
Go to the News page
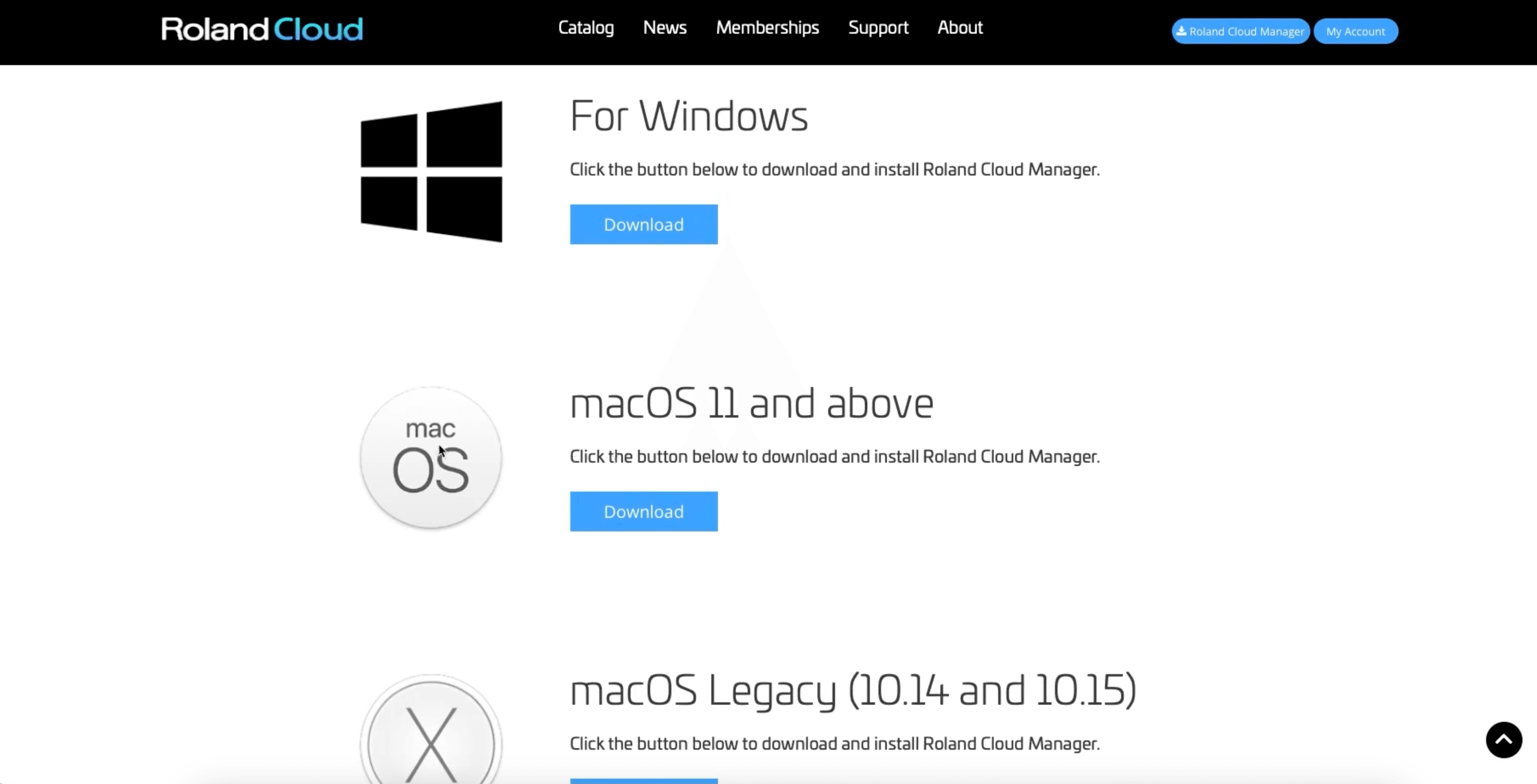point(665,28)
